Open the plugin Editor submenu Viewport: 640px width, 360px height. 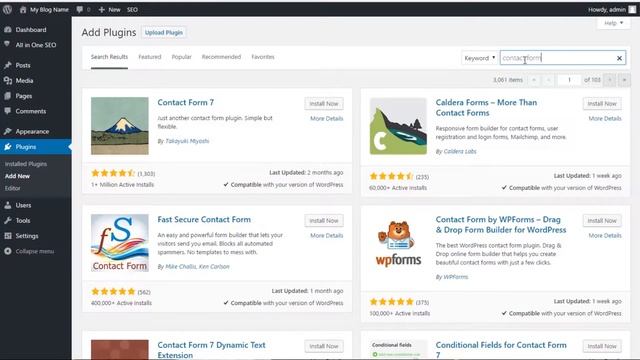click(x=12, y=189)
